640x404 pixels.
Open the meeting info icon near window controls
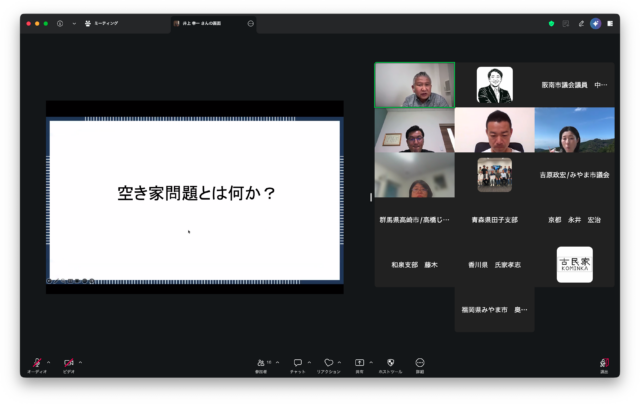coord(60,23)
